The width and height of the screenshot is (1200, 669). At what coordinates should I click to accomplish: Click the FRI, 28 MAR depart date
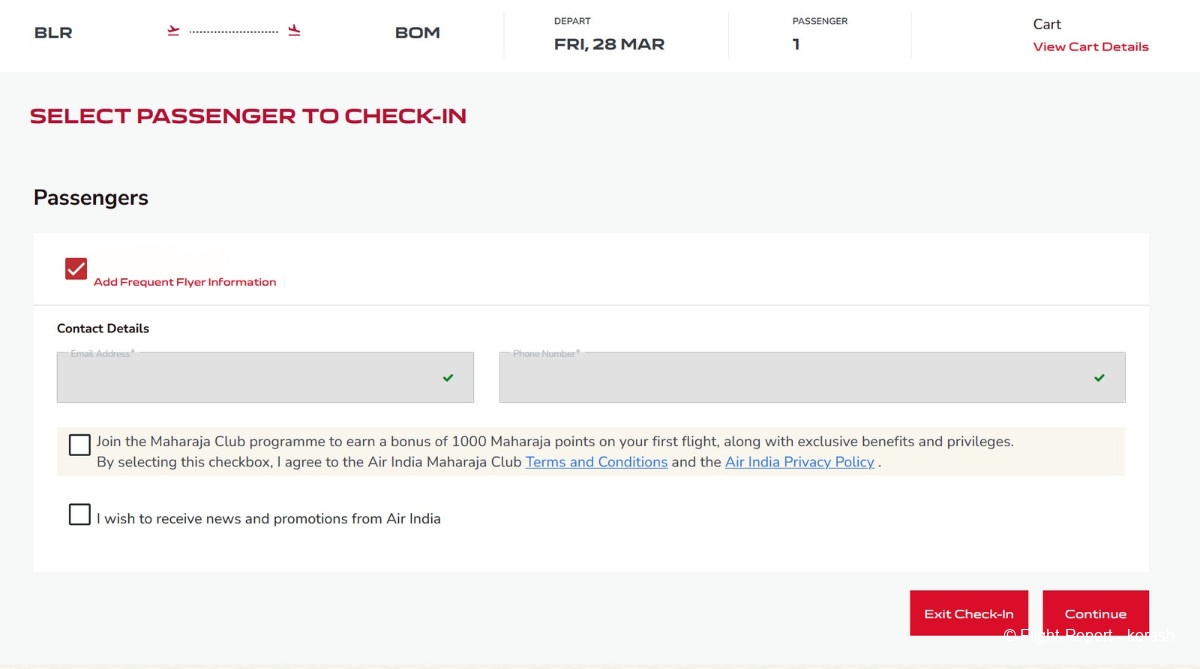[x=609, y=44]
